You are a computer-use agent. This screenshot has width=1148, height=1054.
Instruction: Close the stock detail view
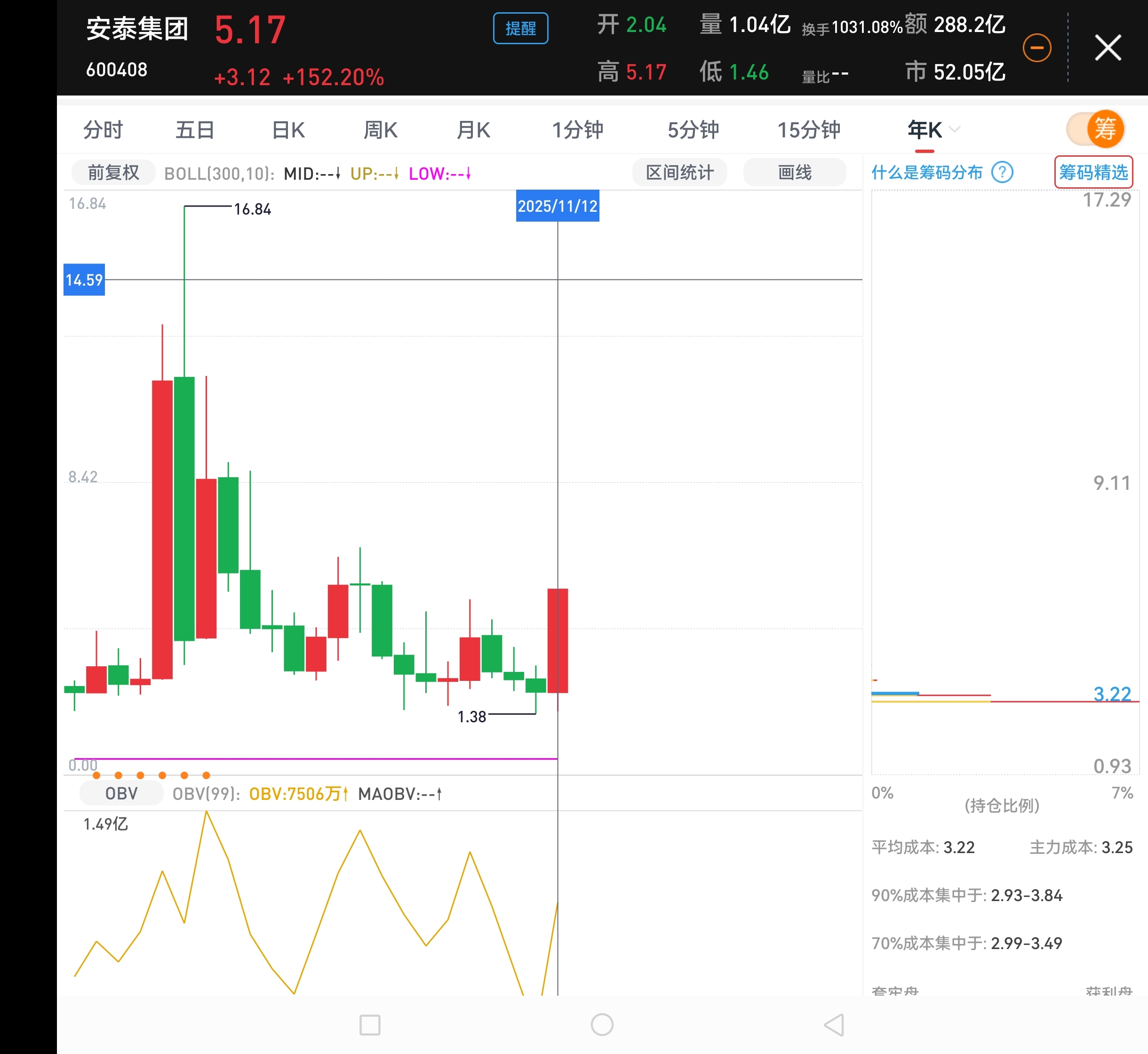(x=1108, y=48)
